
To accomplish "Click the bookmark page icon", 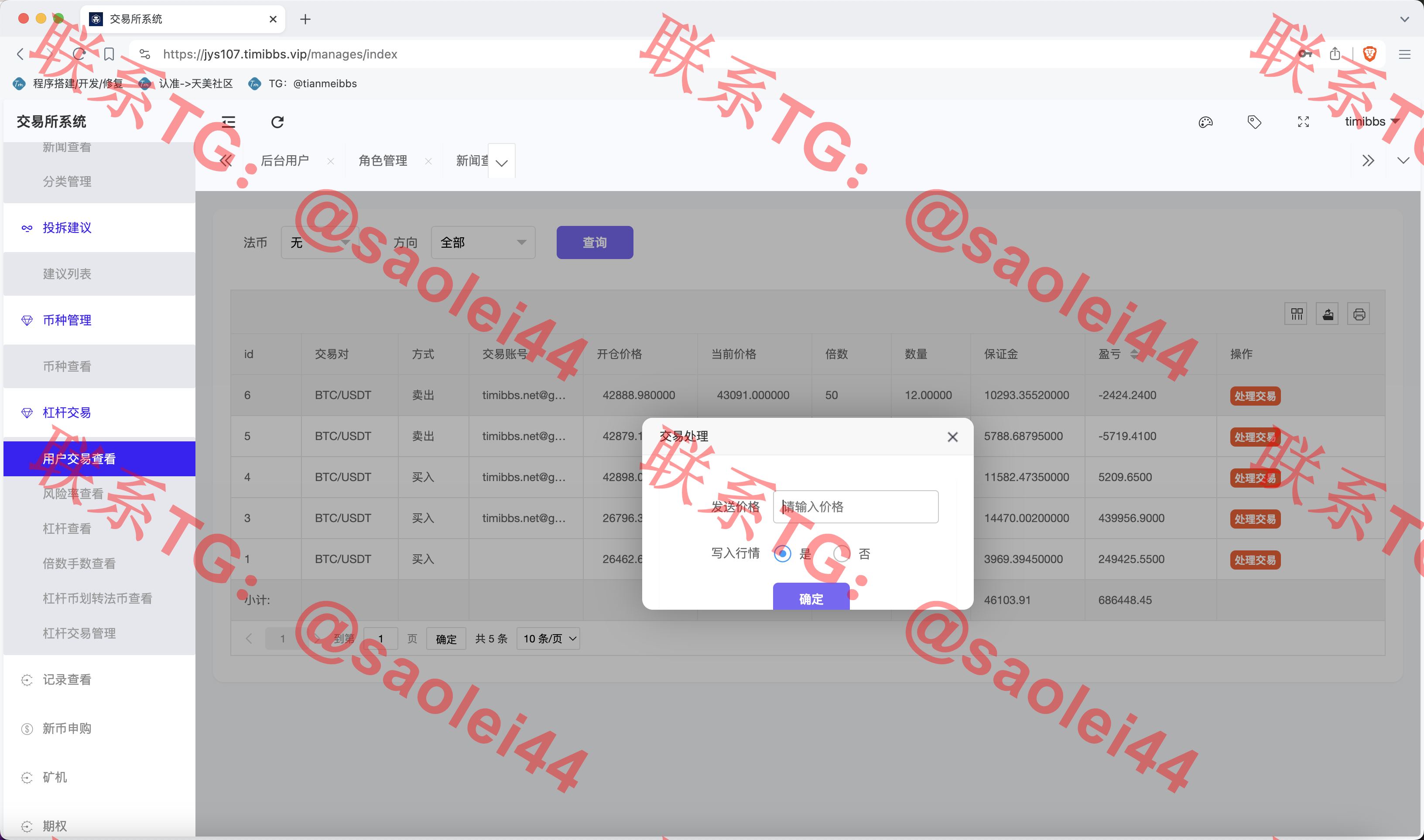I will point(109,54).
